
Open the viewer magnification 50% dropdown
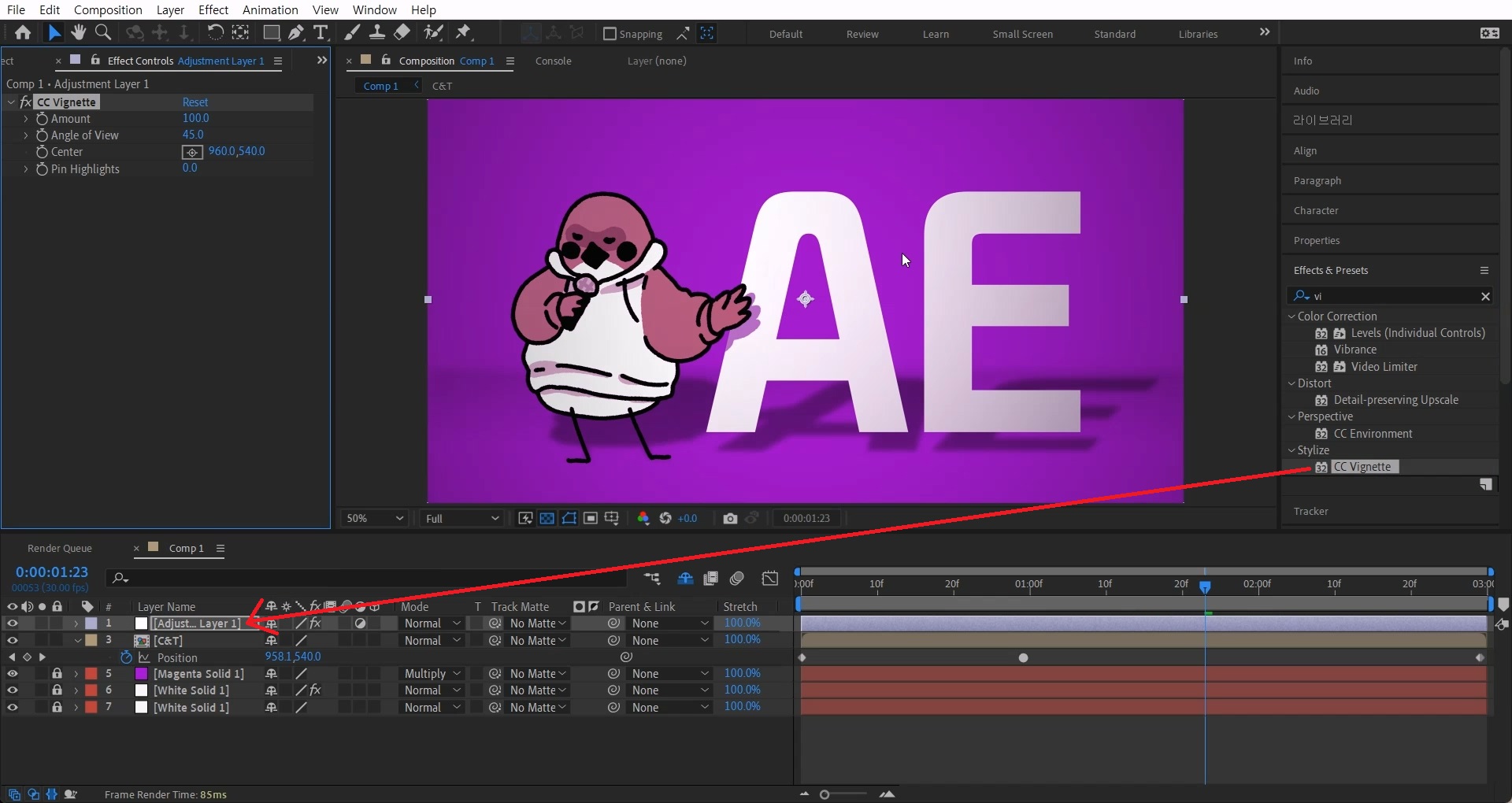374,518
